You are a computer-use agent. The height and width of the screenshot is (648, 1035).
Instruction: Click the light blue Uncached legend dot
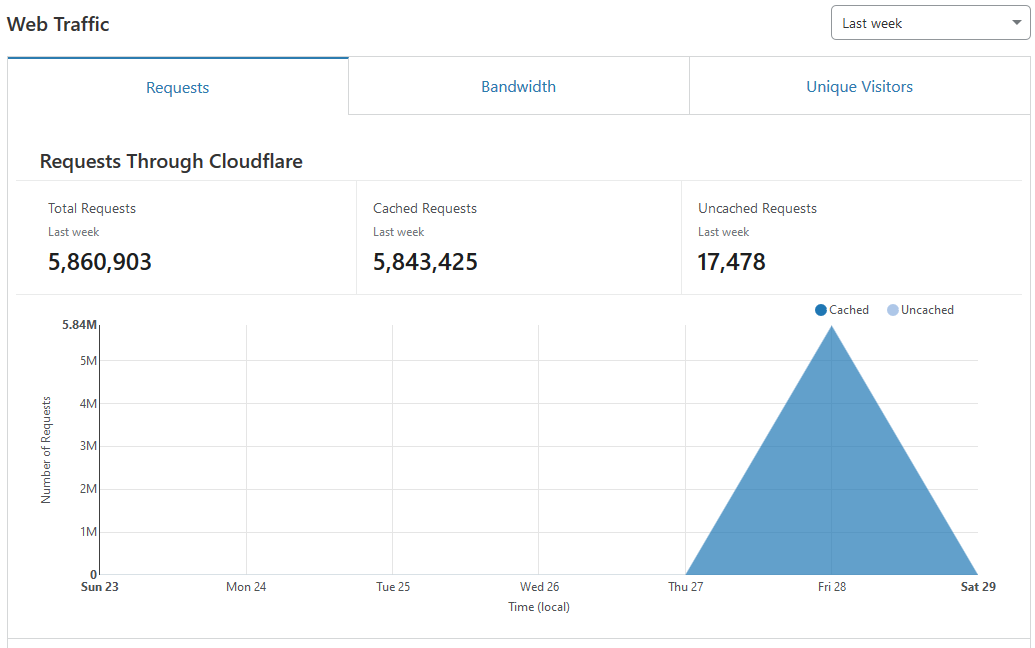pos(893,310)
